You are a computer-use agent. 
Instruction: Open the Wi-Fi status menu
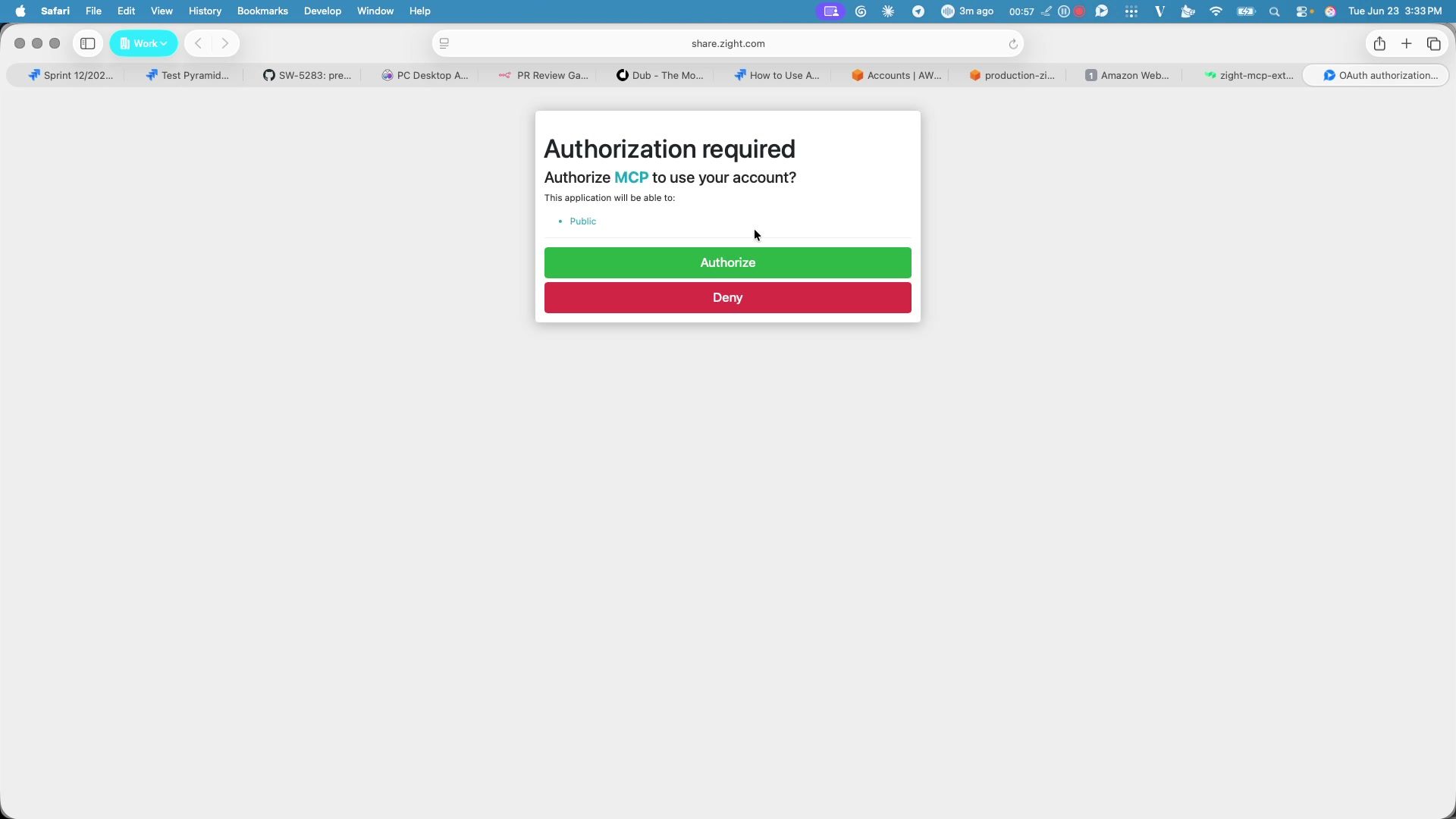pos(1216,11)
